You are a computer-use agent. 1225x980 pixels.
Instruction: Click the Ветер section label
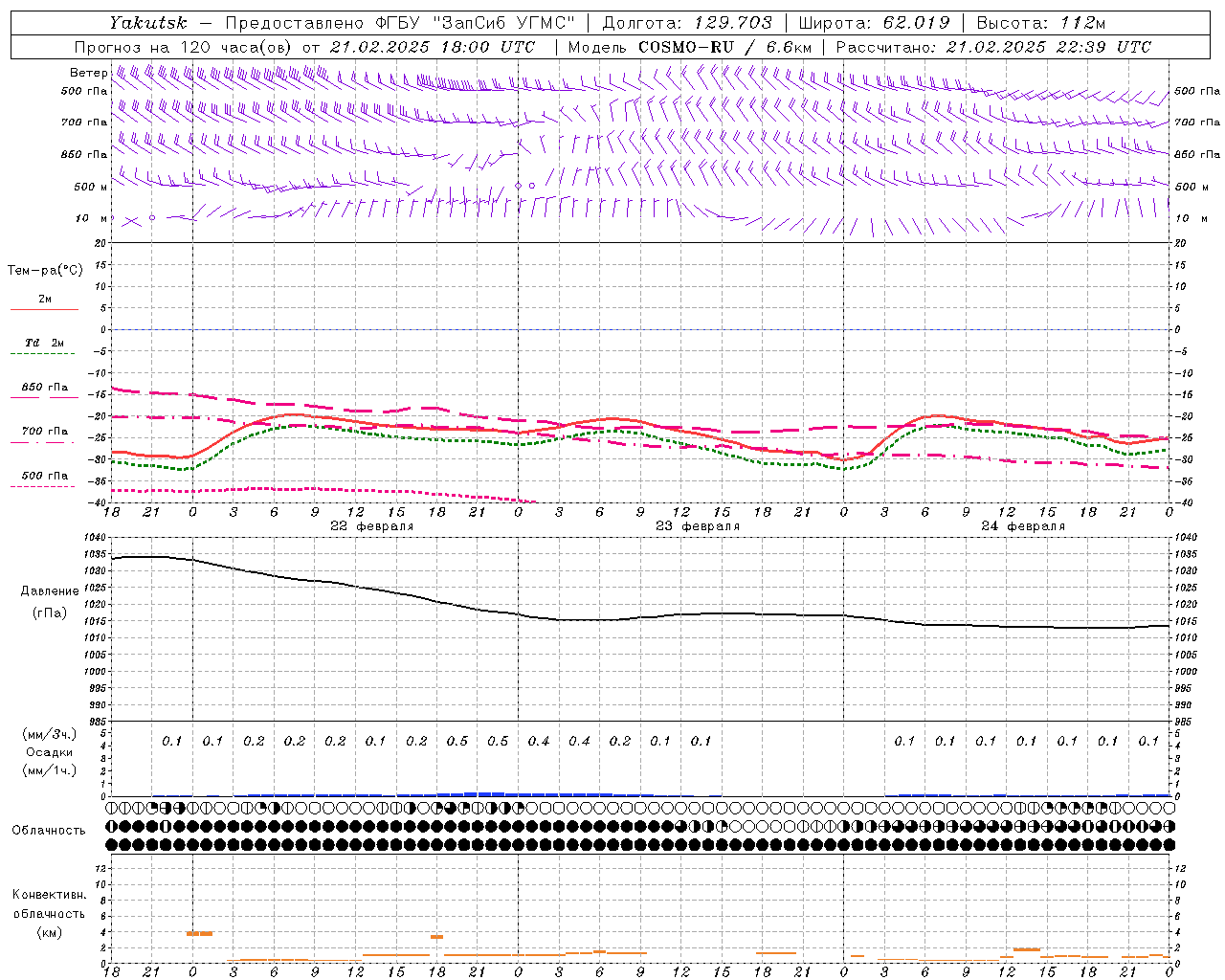click(x=88, y=73)
